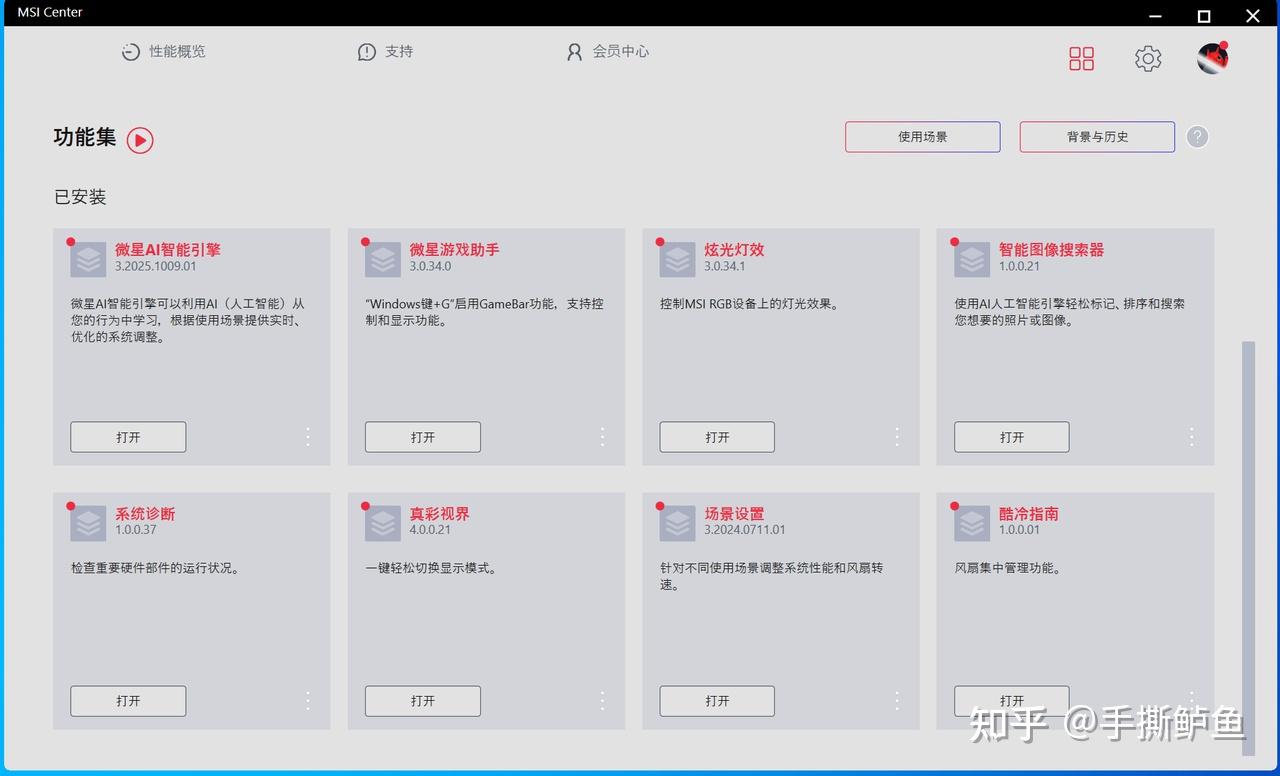
Task: Launch 酷冷指南 via its 打开 button
Action: coord(1012,701)
